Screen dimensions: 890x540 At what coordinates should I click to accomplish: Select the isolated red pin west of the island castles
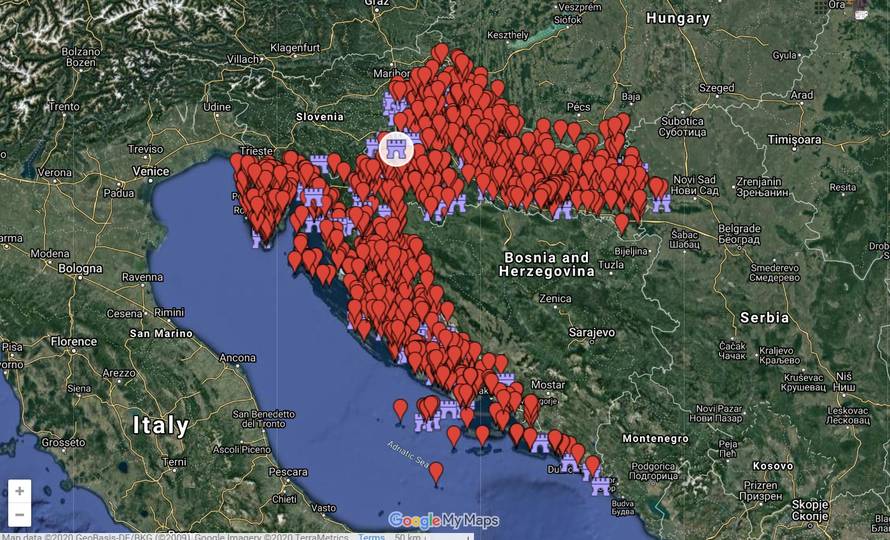[x=401, y=409]
